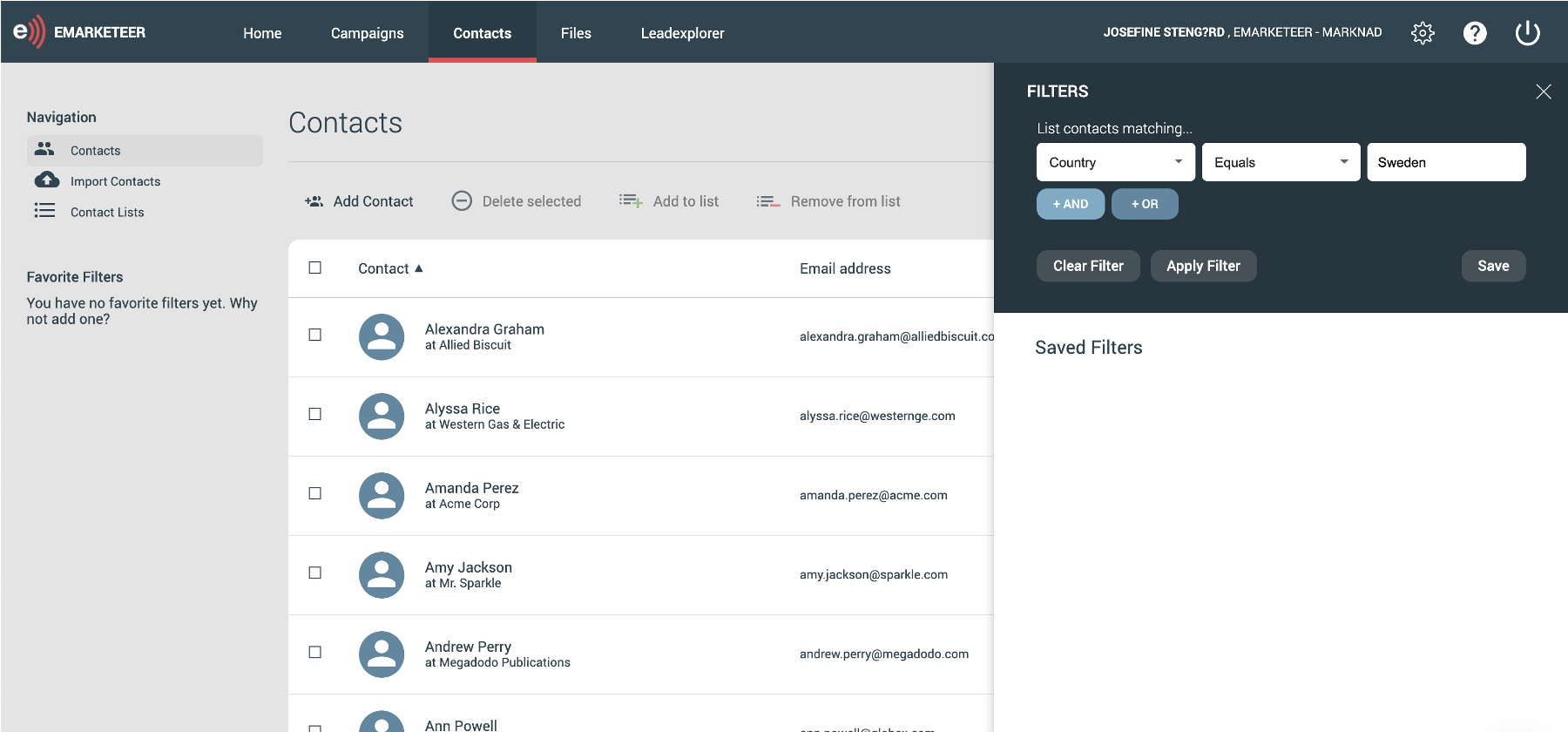Click the Add to list icon
Screen dimensions: 1568x732
pos(631,201)
